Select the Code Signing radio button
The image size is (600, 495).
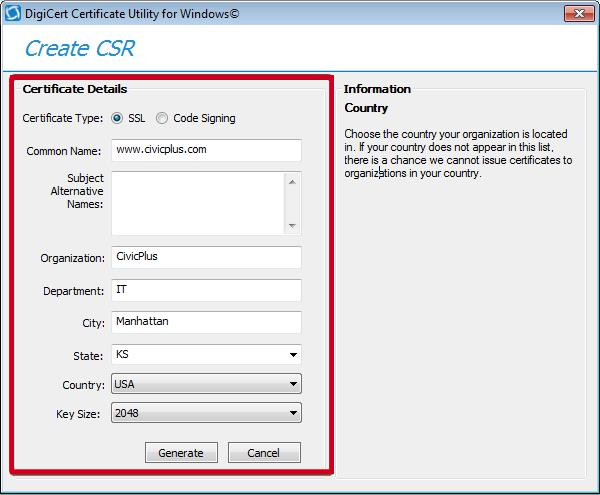[x=162, y=118]
